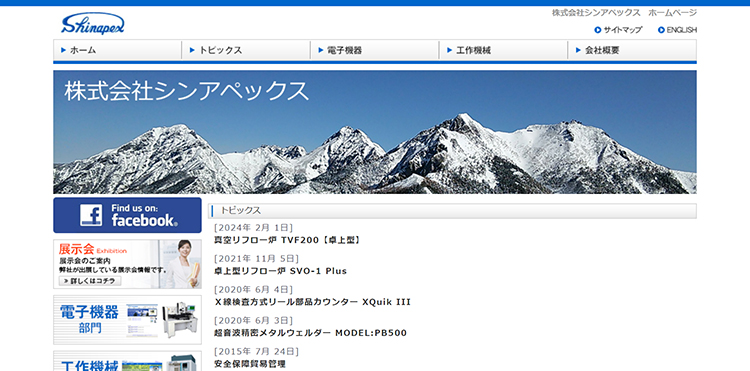Click the date [2020年 6月 3日]
750x371 pixels.
[x=254, y=320]
